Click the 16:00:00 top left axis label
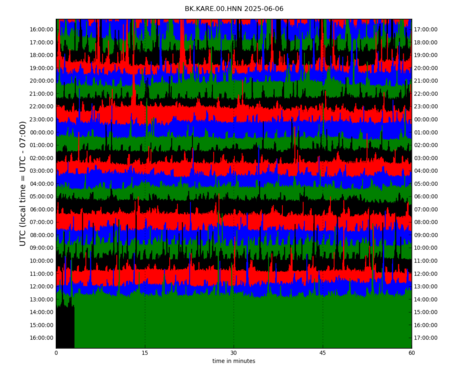 (x=41, y=29)
